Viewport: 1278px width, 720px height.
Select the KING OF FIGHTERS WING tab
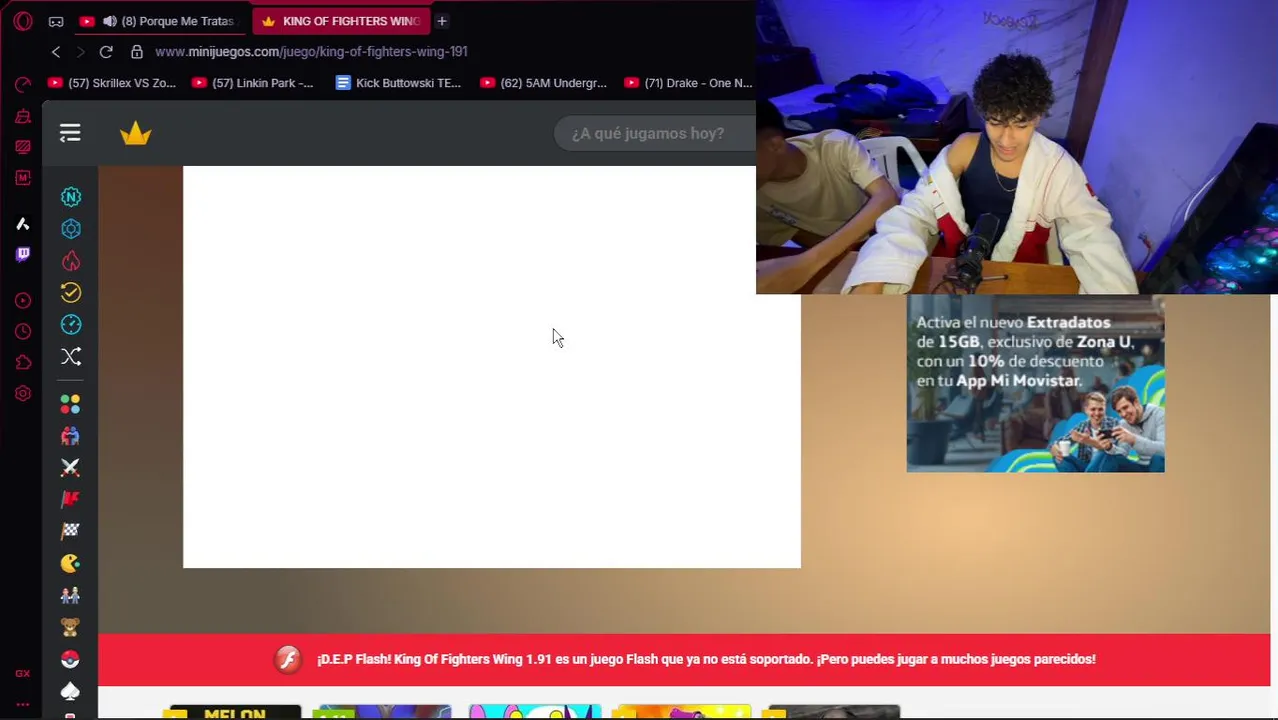point(342,21)
